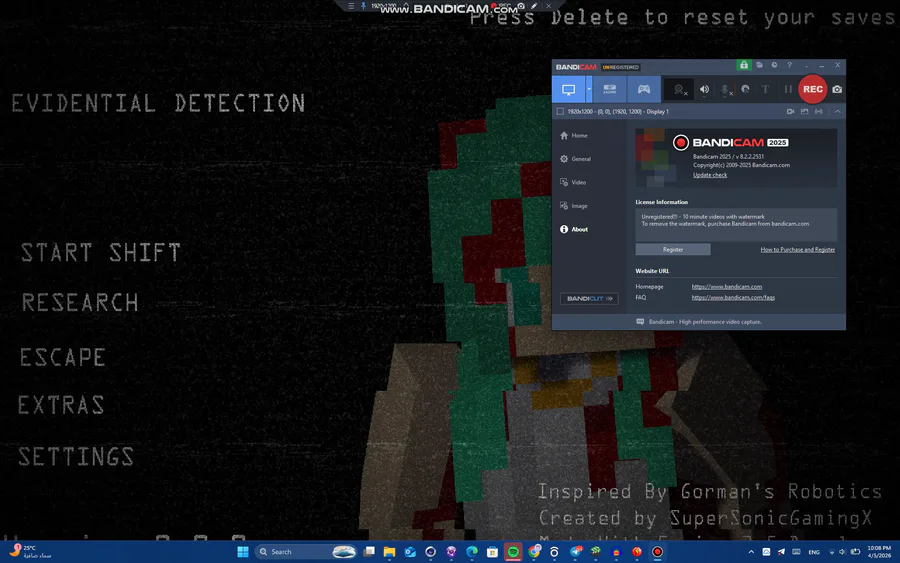Toggle microphone recording icon in Bandicam
The height and width of the screenshot is (563, 900).
pos(726,90)
